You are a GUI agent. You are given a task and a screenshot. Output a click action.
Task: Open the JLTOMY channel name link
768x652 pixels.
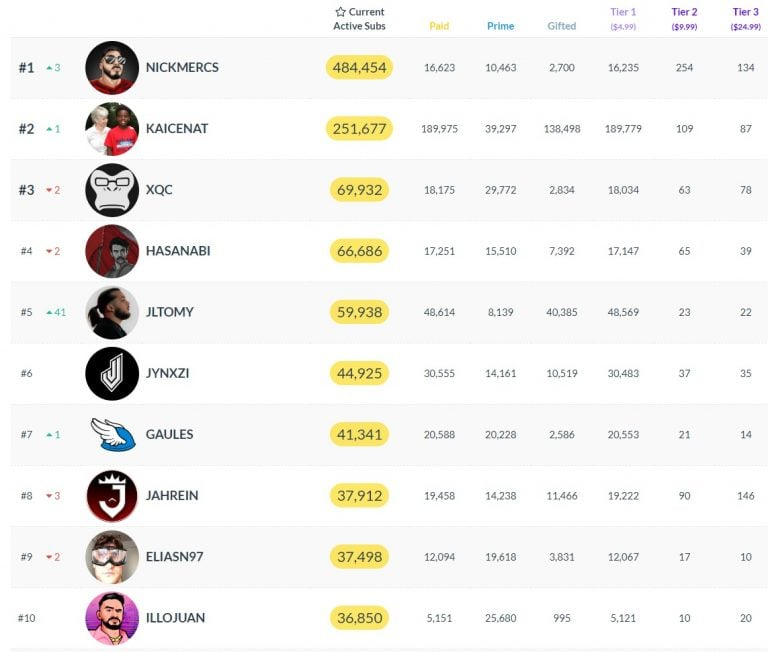point(169,312)
